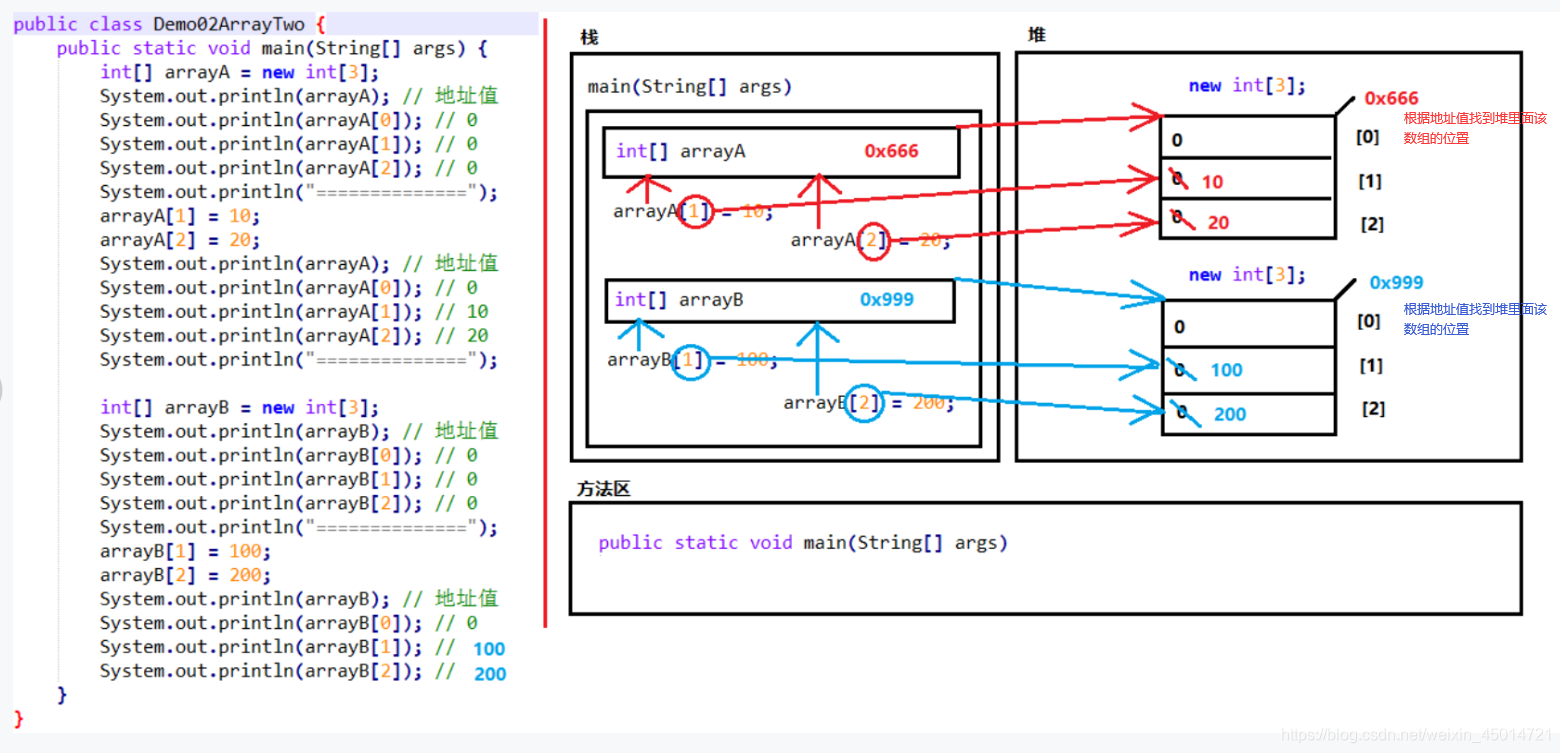Image resolution: width=1560 pixels, height=753 pixels.
Task: Click blue annotation '根据地址值找到堆里面该数组的位置'
Action: (x=1475, y=319)
